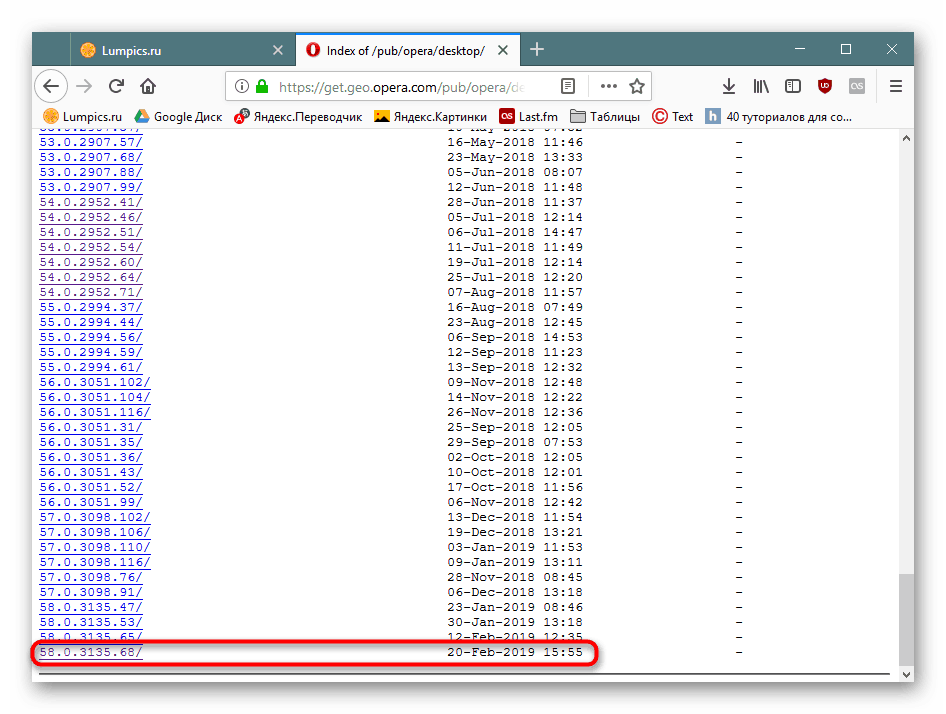Open folder 57.0.3098.106/
The image size is (946, 714).
94,532
